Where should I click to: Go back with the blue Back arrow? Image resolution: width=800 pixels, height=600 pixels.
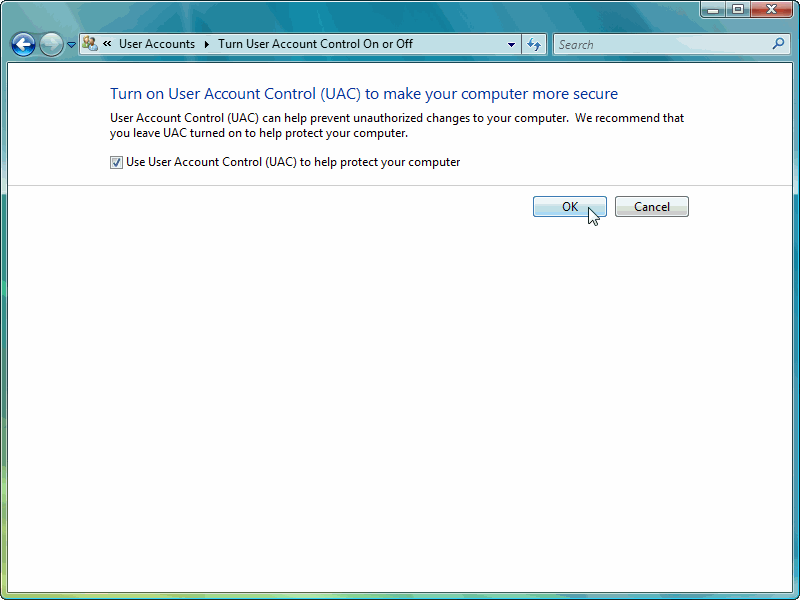[23, 45]
